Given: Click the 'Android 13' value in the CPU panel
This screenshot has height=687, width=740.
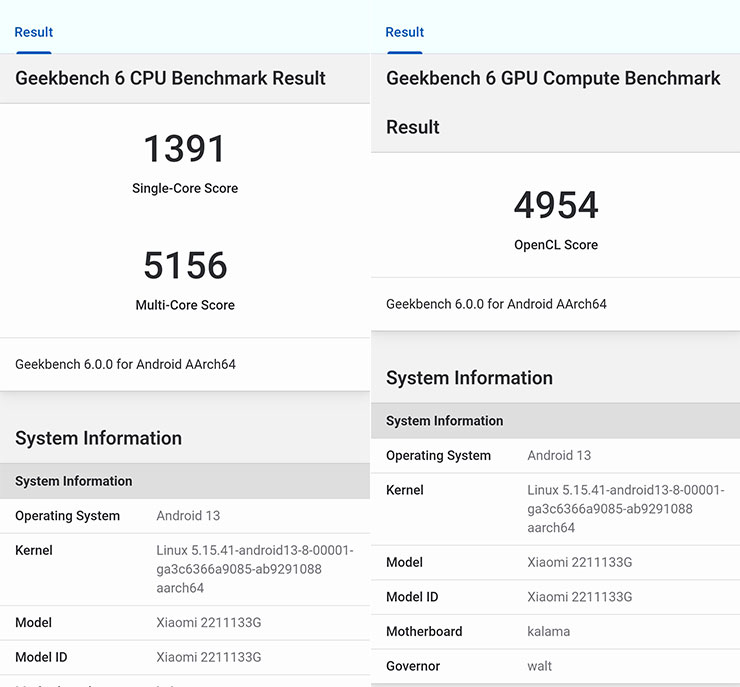Looking at the screenshot, I should [x=188, y=516].
